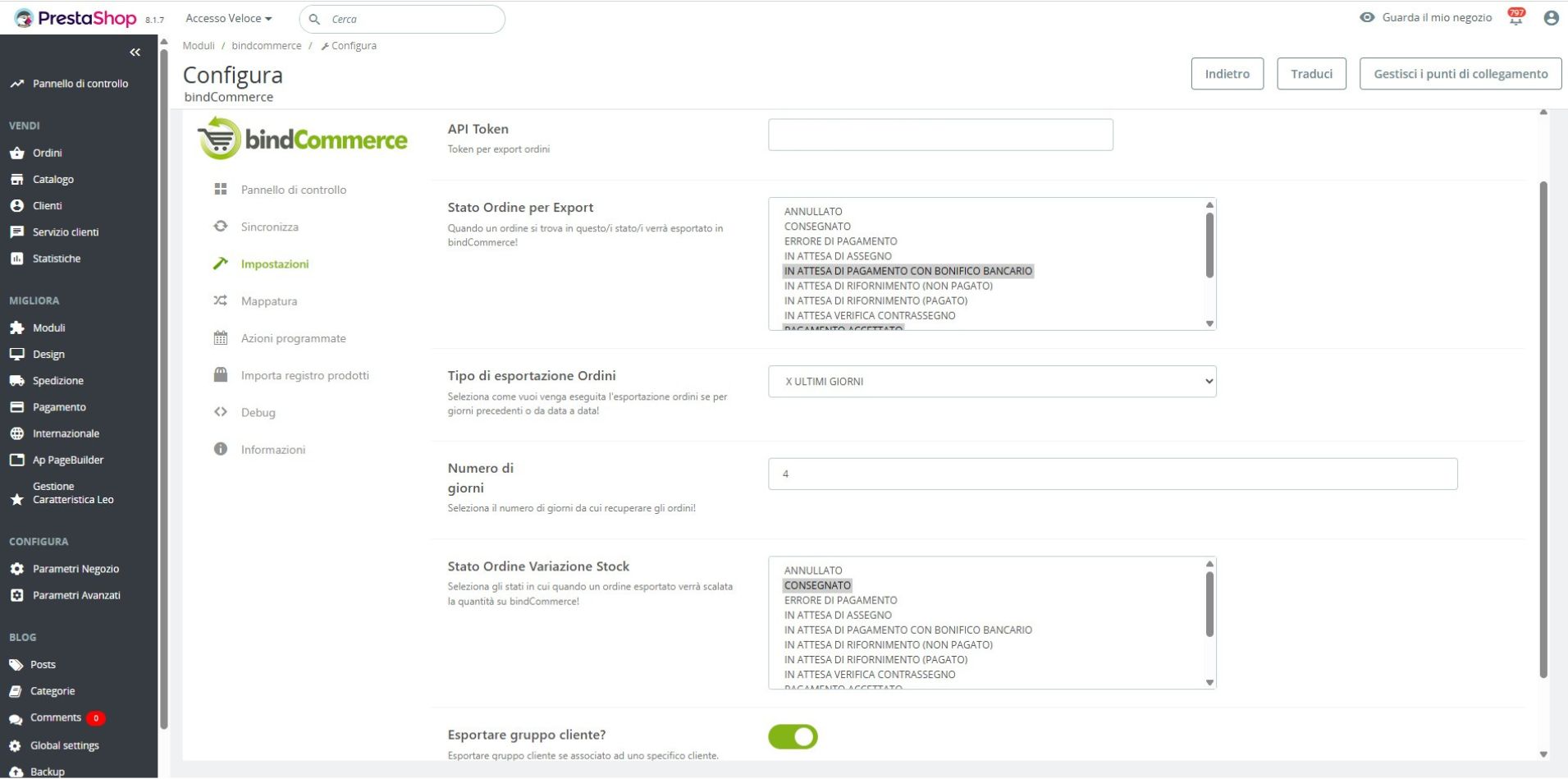1568x779 pixels.
Task: Open the user profile avatar icon
Action: coord(1550,18)
